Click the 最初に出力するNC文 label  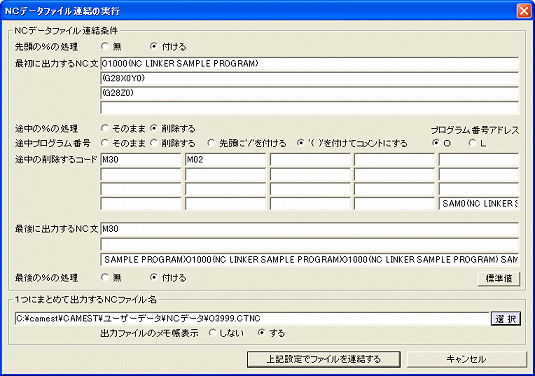point(56,64)
